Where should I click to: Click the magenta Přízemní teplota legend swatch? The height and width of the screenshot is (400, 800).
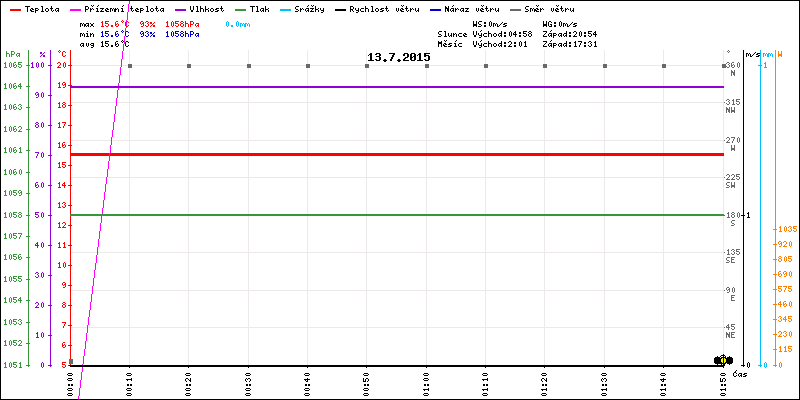(78, 10)
